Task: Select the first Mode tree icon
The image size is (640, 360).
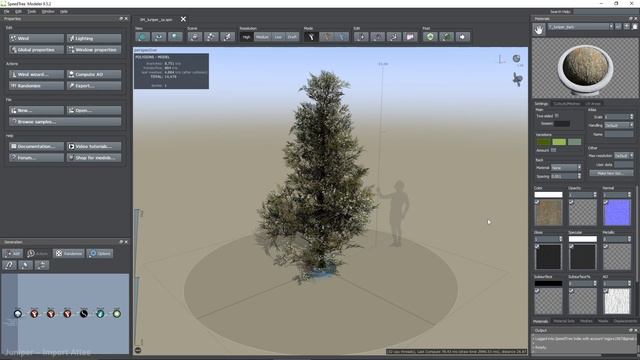Action: [x=311, y=37]
